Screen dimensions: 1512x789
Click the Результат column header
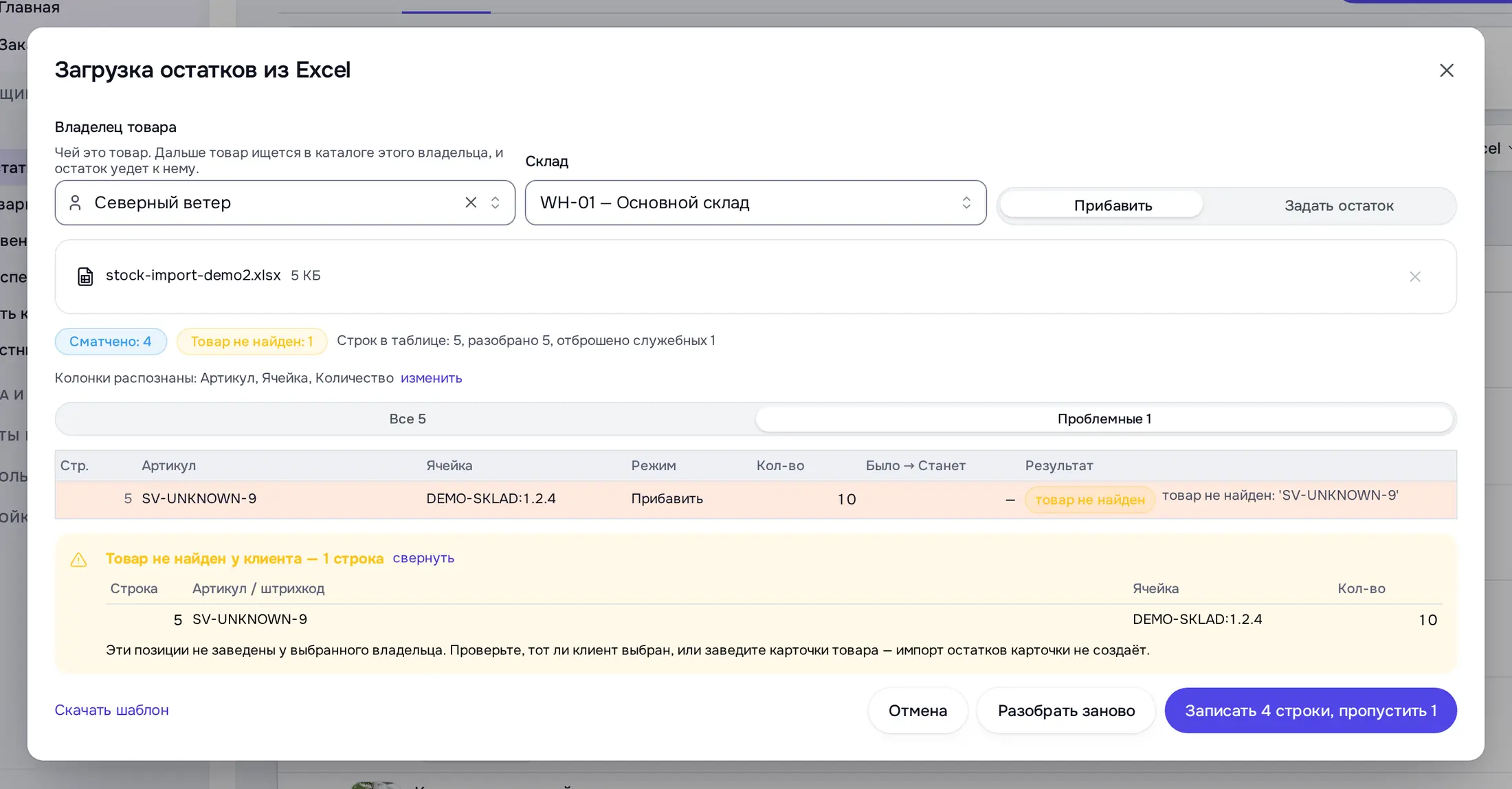1058,465
